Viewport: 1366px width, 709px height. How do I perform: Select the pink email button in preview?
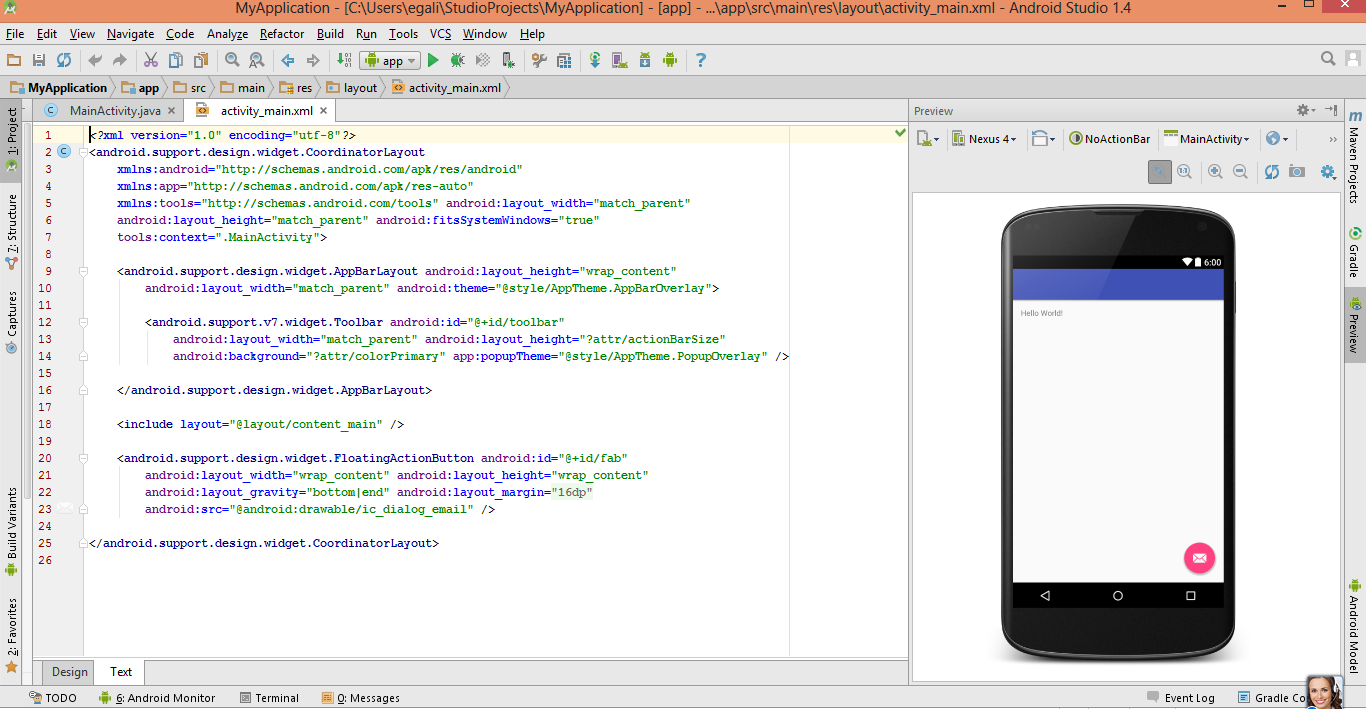(1200, 558)
